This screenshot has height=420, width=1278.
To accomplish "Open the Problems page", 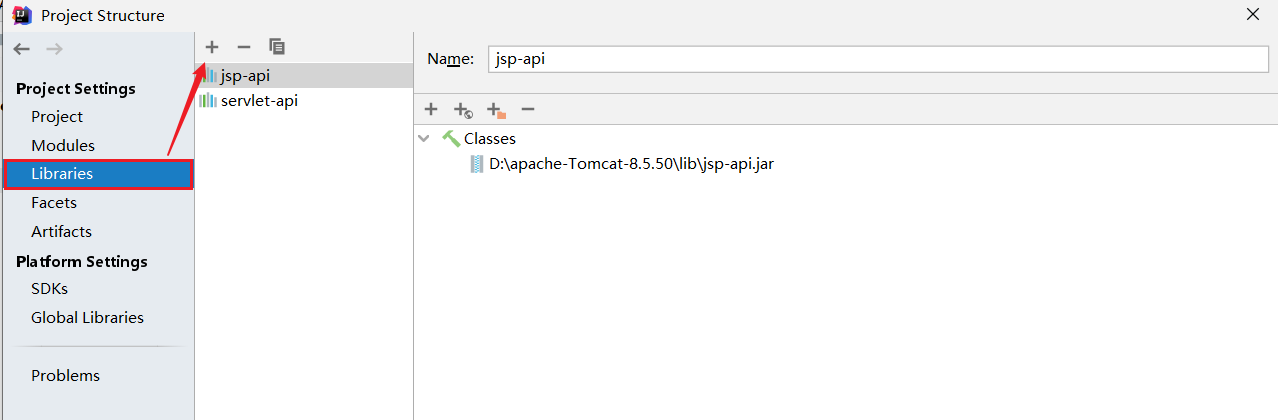I will coord(65,375).
